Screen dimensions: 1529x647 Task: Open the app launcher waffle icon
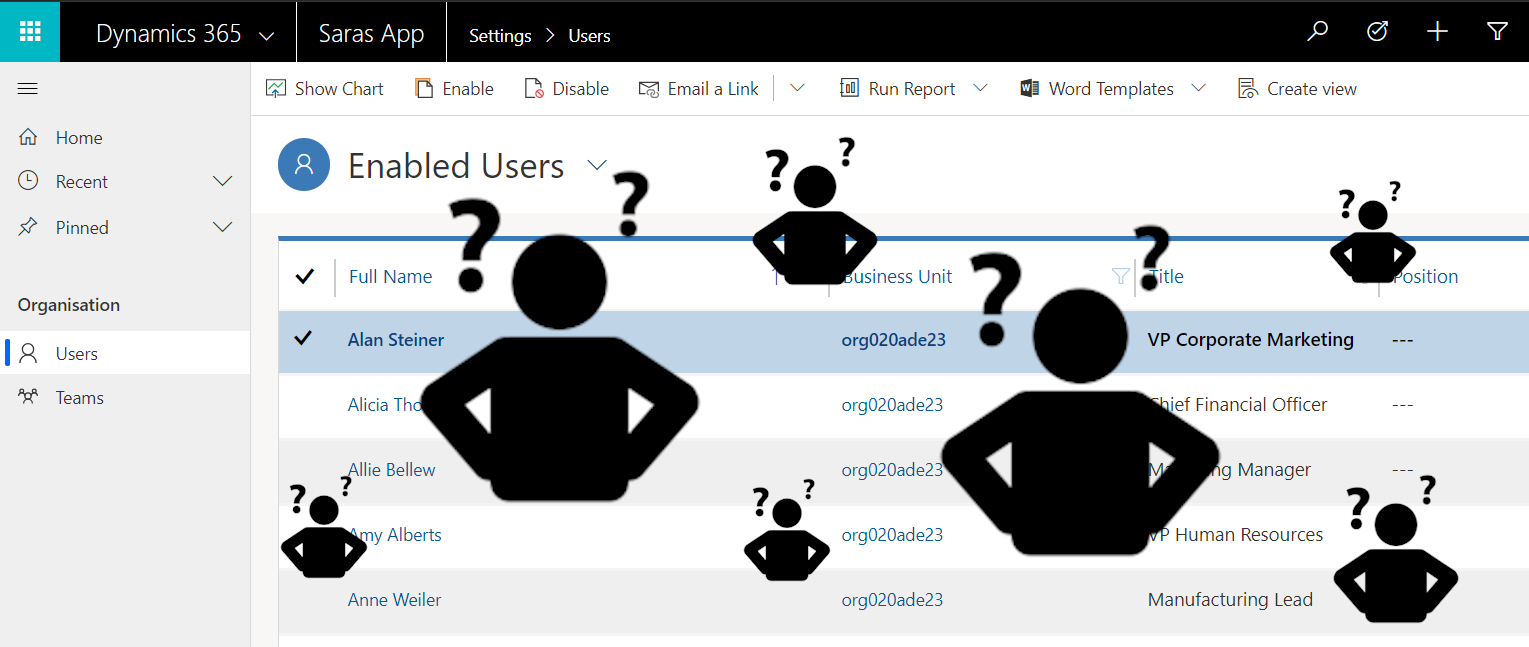[x=30, y=32]
